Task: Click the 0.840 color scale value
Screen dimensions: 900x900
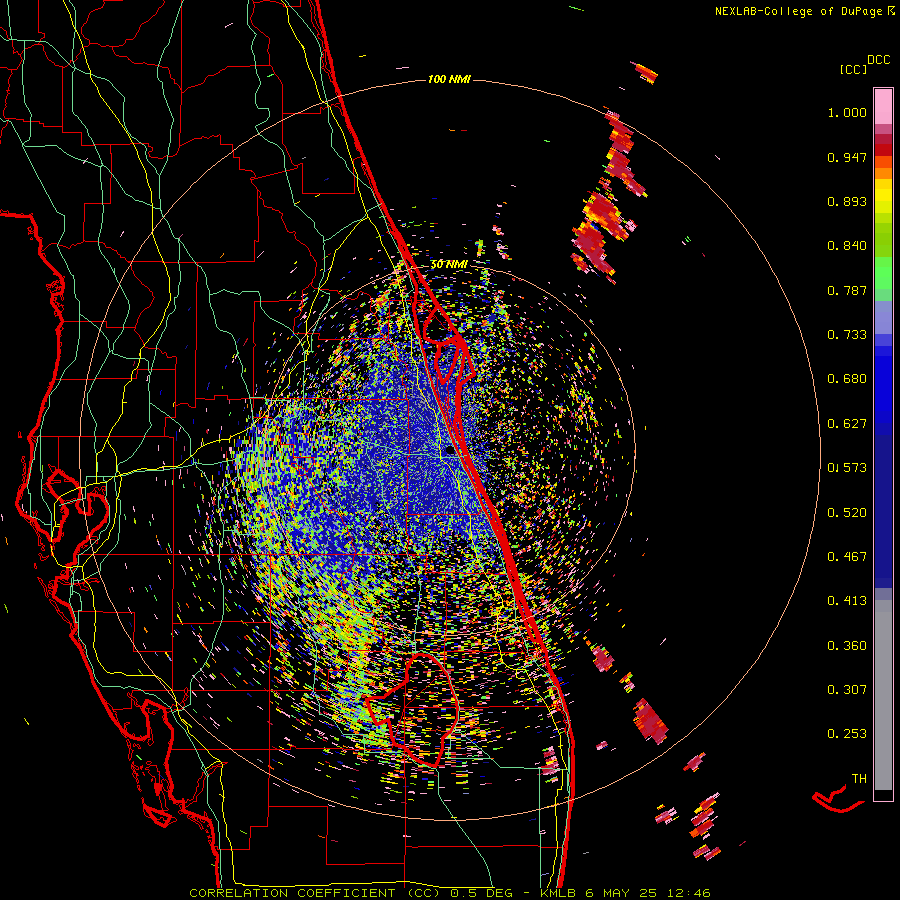Action: tap(847, 246)
